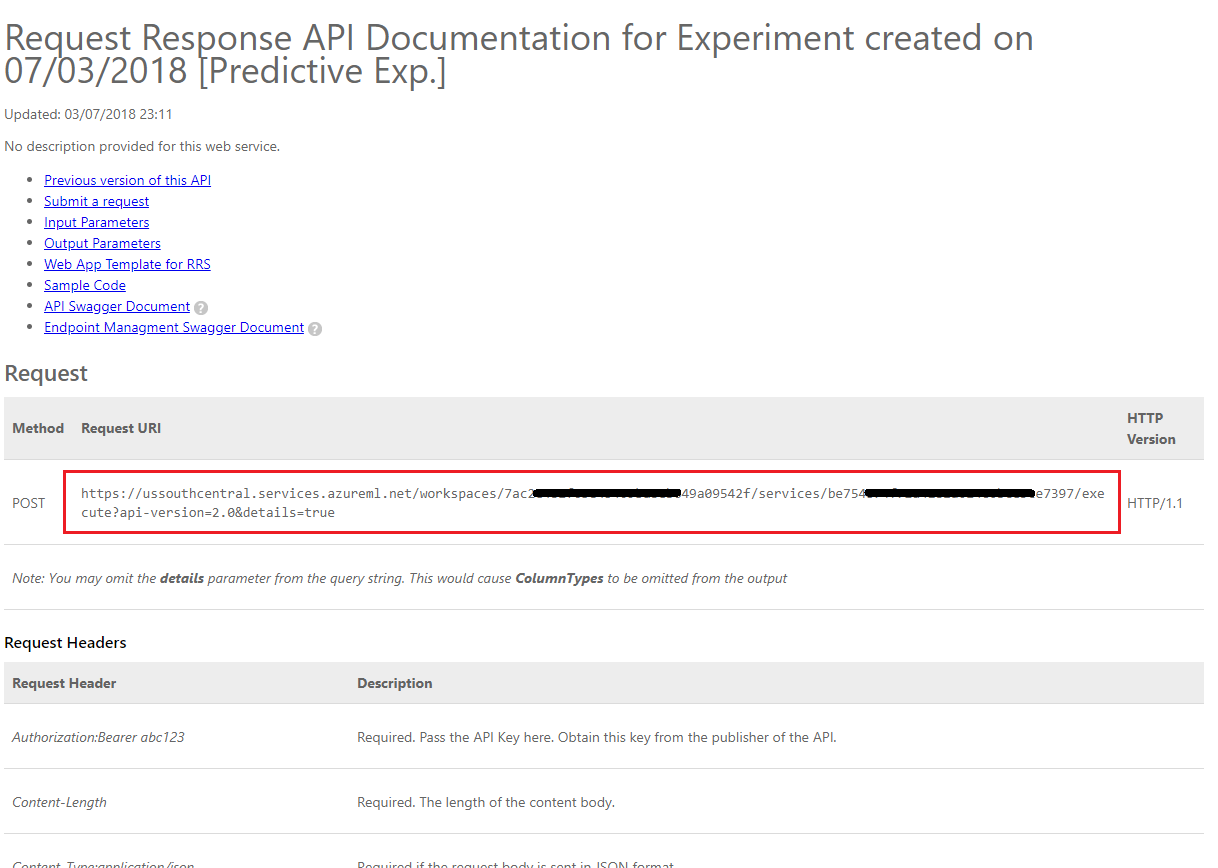Viewport: 1218px width, 868px height.
Task: Click the Request URI column header
Action: click(120, 428)
